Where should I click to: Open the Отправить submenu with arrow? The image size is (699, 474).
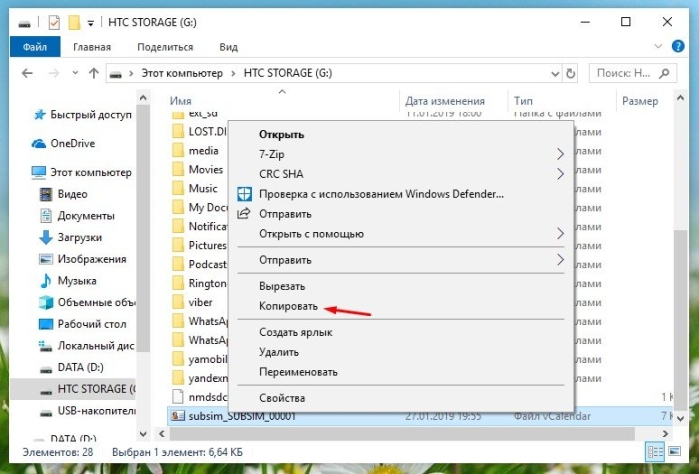(x=401, y=260)
